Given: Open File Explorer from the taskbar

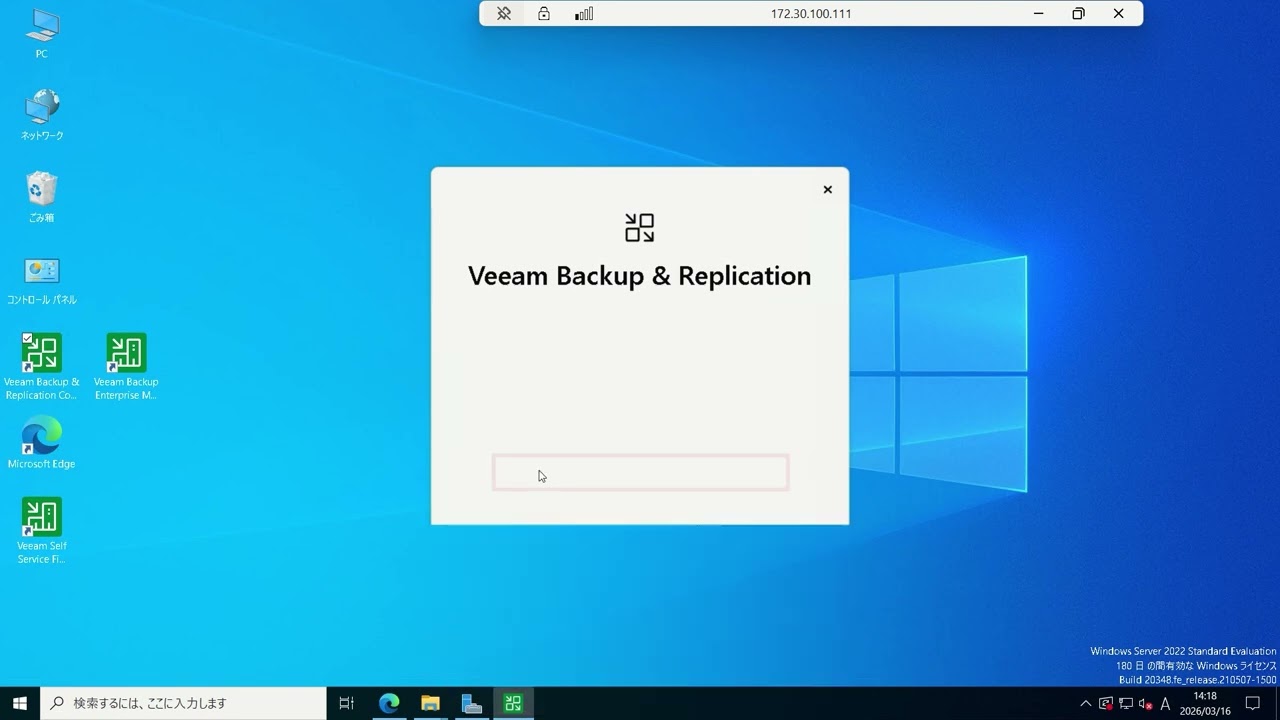Looking at the screenshot, I should coord(430,703).
